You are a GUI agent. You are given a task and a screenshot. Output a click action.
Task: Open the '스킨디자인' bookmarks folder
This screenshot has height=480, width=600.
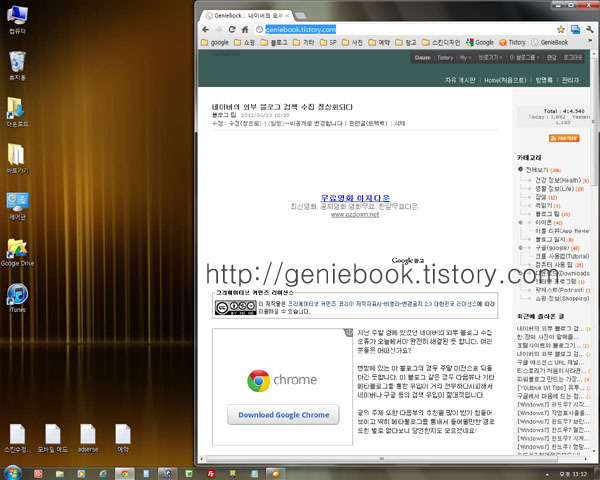point(441,42)
